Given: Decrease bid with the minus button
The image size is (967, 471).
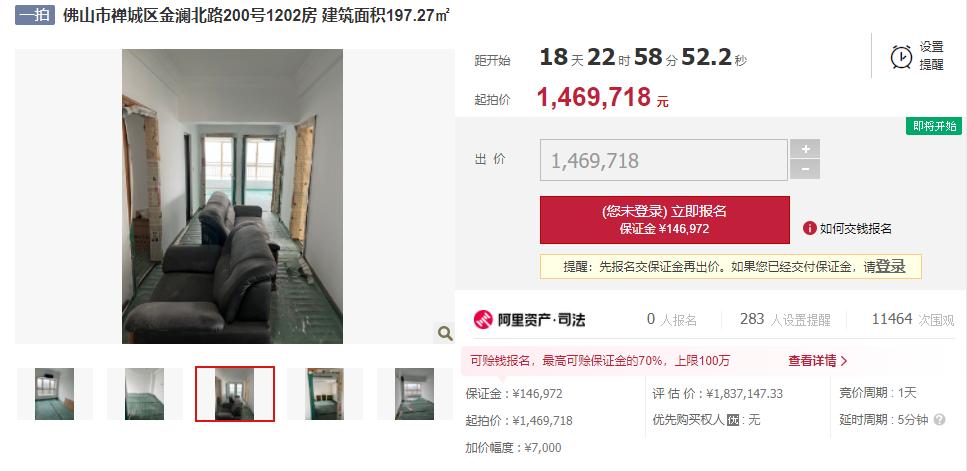Looking at the screenshot, I should (x=805, y=169).
